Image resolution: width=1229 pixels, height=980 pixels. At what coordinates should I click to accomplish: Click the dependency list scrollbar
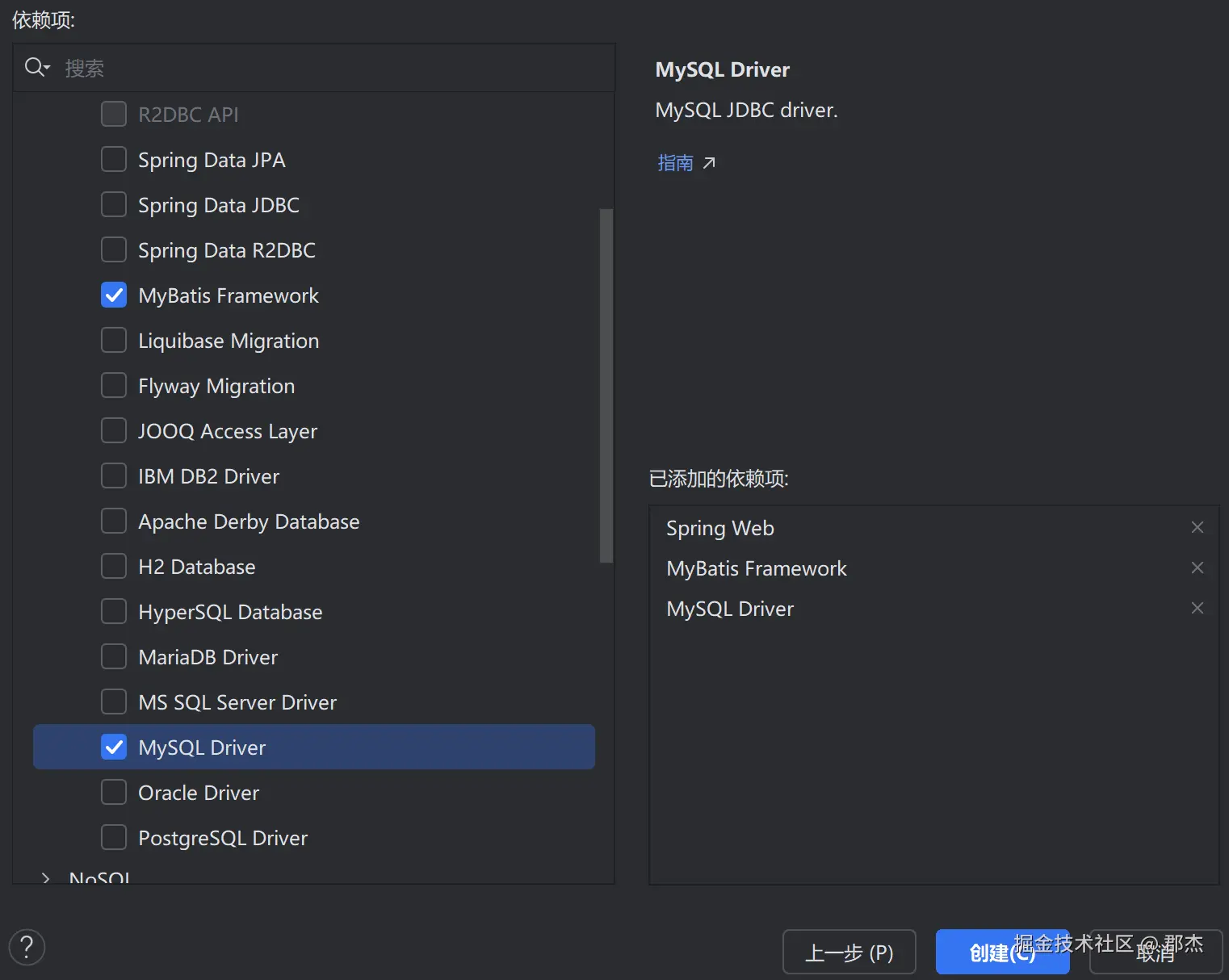click(606, 386)
